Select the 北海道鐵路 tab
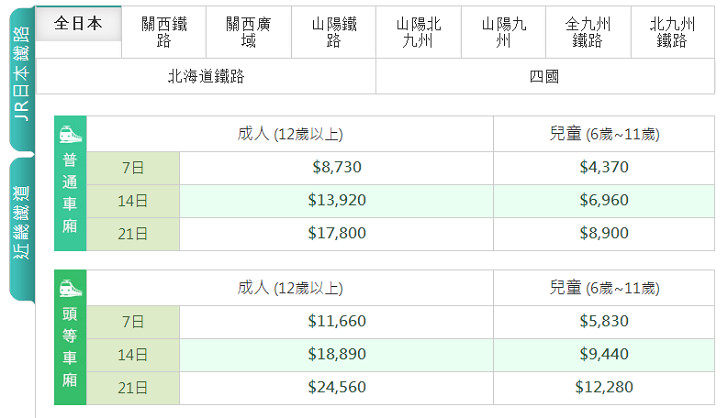Screen dimensions: 728x418 pyautogui.click(x=206, y=76)
